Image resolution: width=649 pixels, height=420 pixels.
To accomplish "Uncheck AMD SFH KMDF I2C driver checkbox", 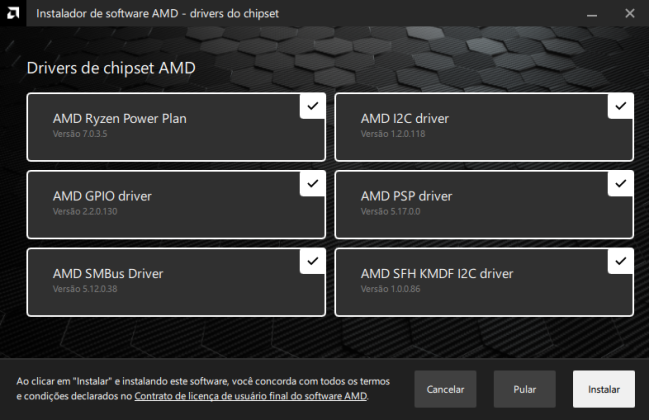I will click(x=621, y=261).
